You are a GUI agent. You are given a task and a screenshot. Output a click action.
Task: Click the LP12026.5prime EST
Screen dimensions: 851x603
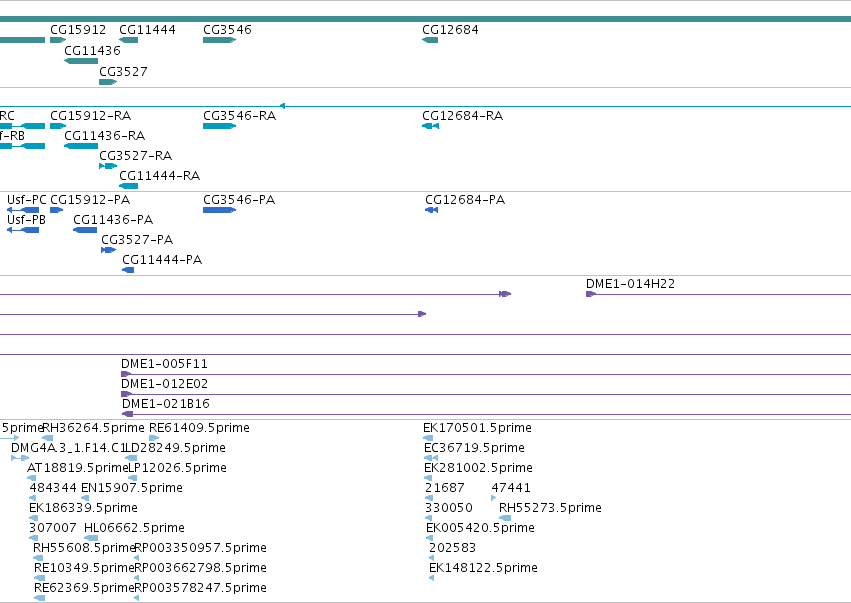[132, 478]
